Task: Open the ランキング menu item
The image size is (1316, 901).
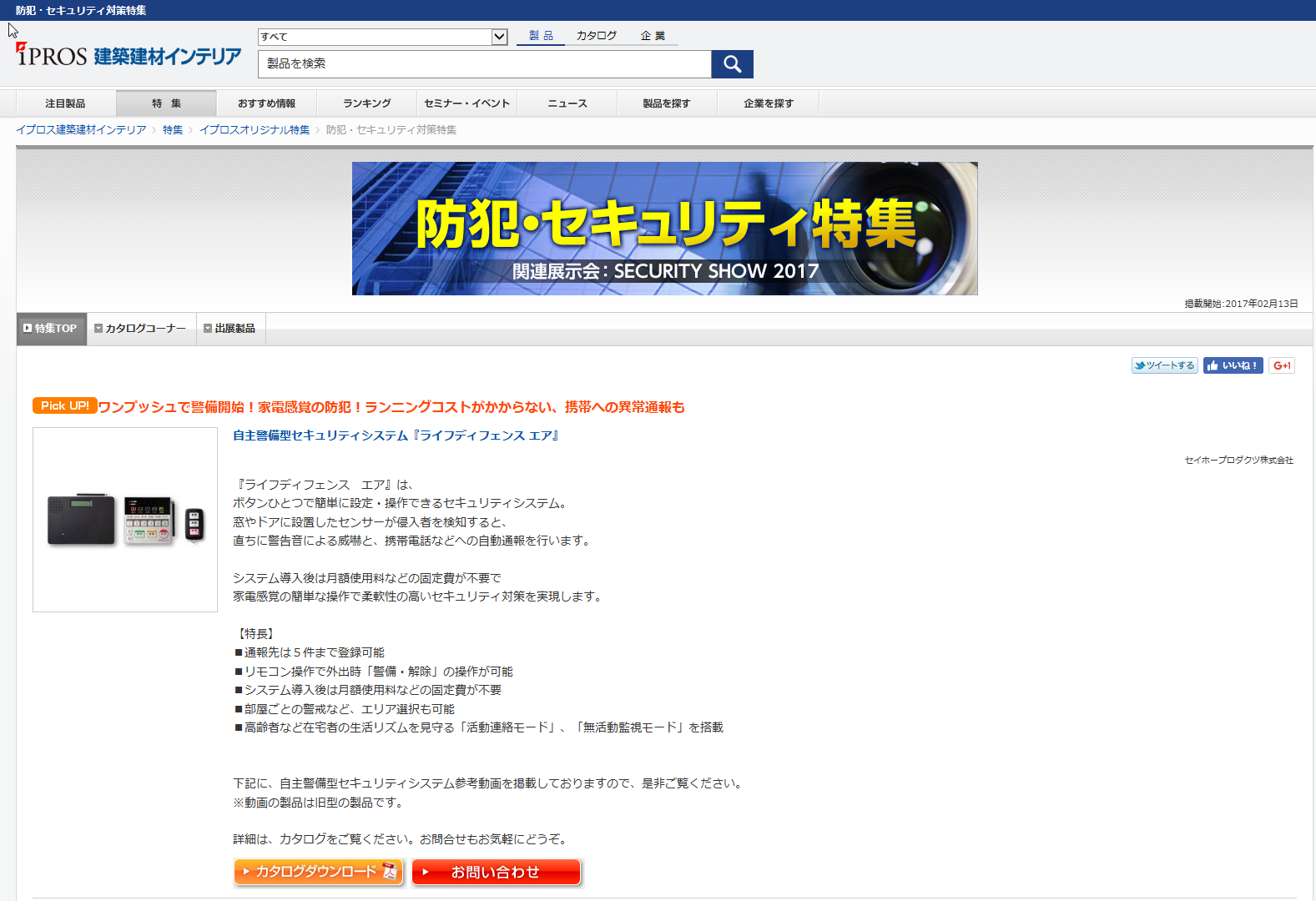Action: 367,103
